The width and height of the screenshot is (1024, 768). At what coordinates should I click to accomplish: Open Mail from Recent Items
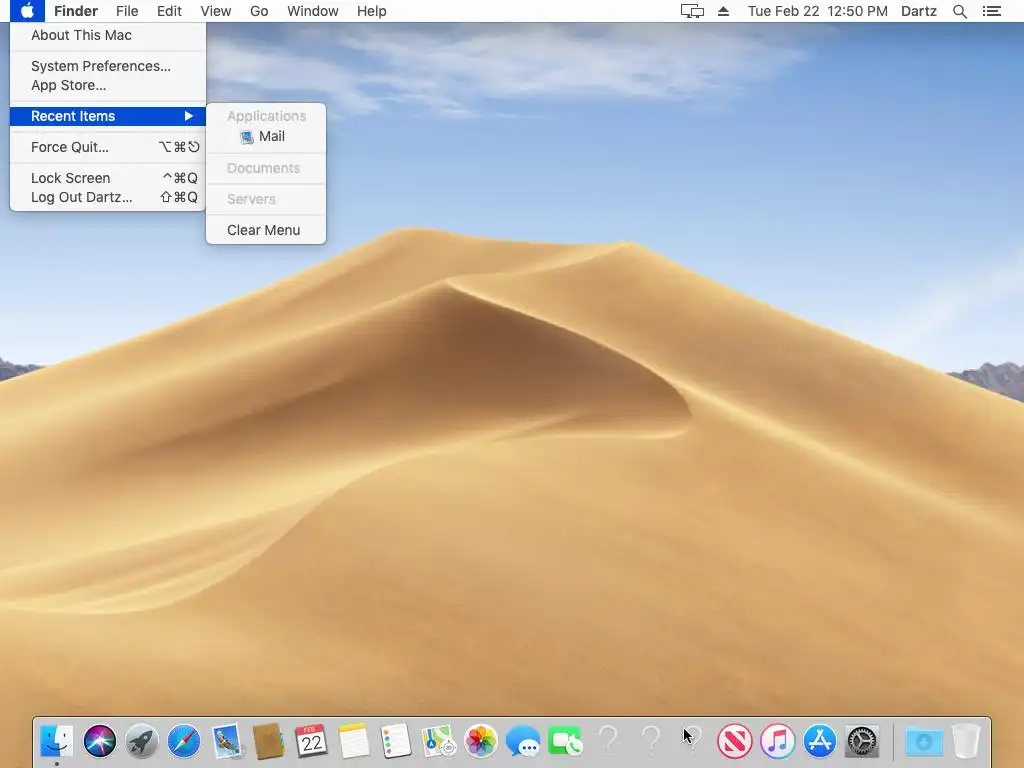(266, 136)
